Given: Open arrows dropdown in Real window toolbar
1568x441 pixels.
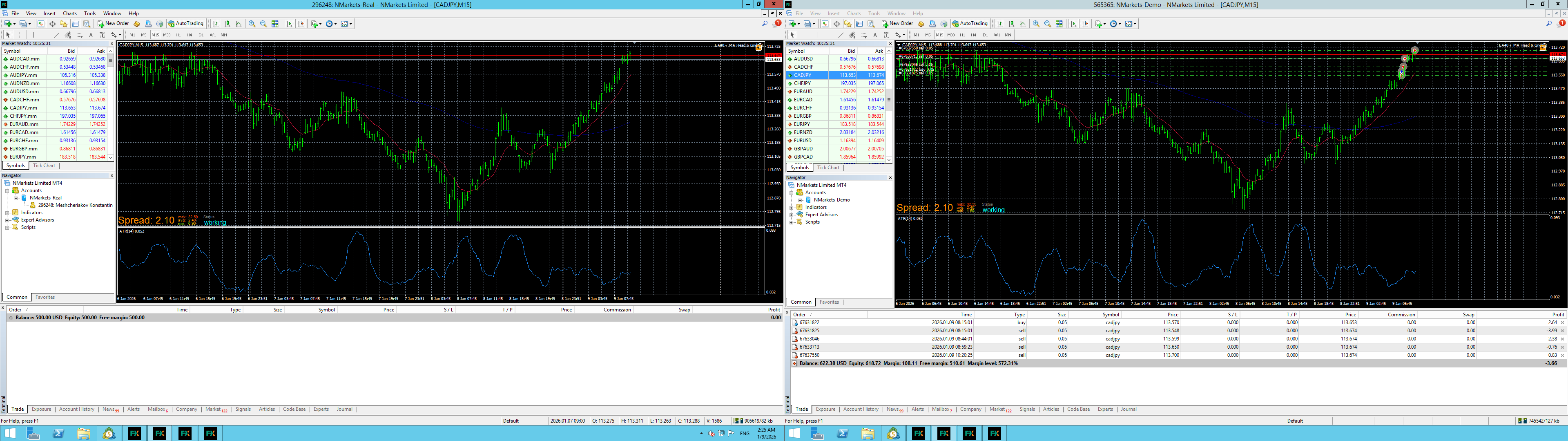Looking at the screenshot, I should [x=116, y=35].
